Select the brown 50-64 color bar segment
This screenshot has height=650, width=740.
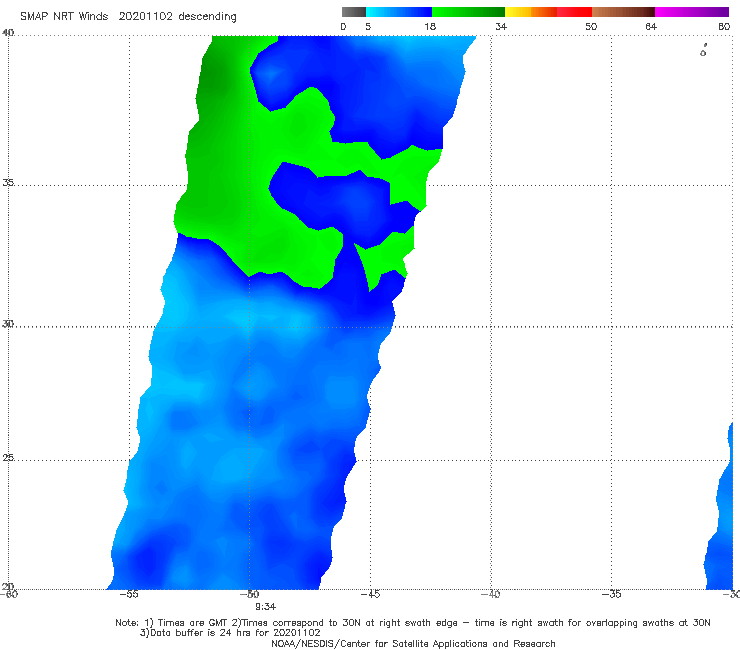pyautogui.click(x=623, y=12)
